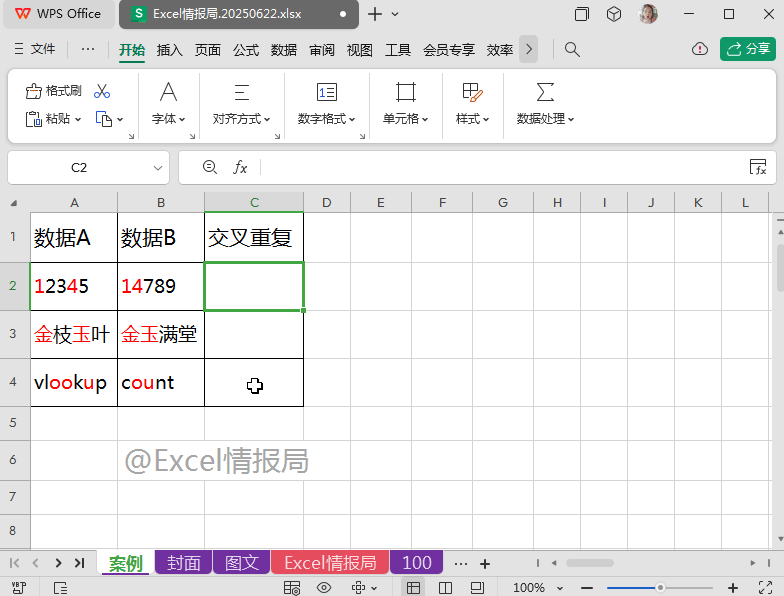The height and width of the screenshot is (596, 784).
Task: Switch to normal view in status bar
Action: (x=413, y=587)
